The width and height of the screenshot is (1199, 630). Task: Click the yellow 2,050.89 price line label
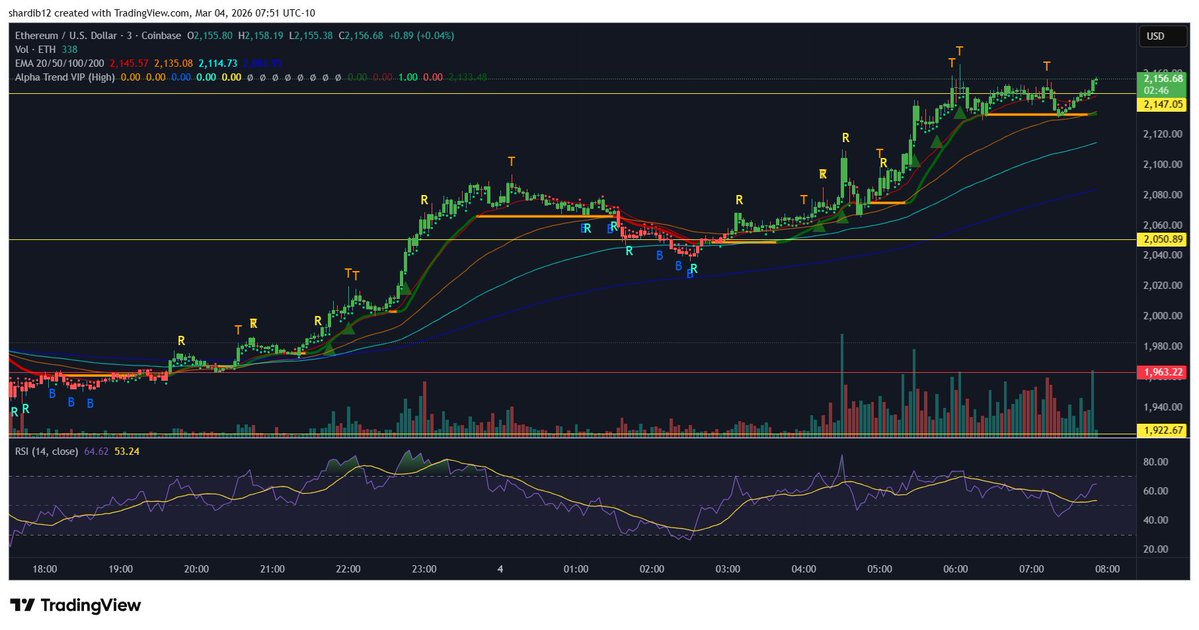click(x=1163, y=239)
